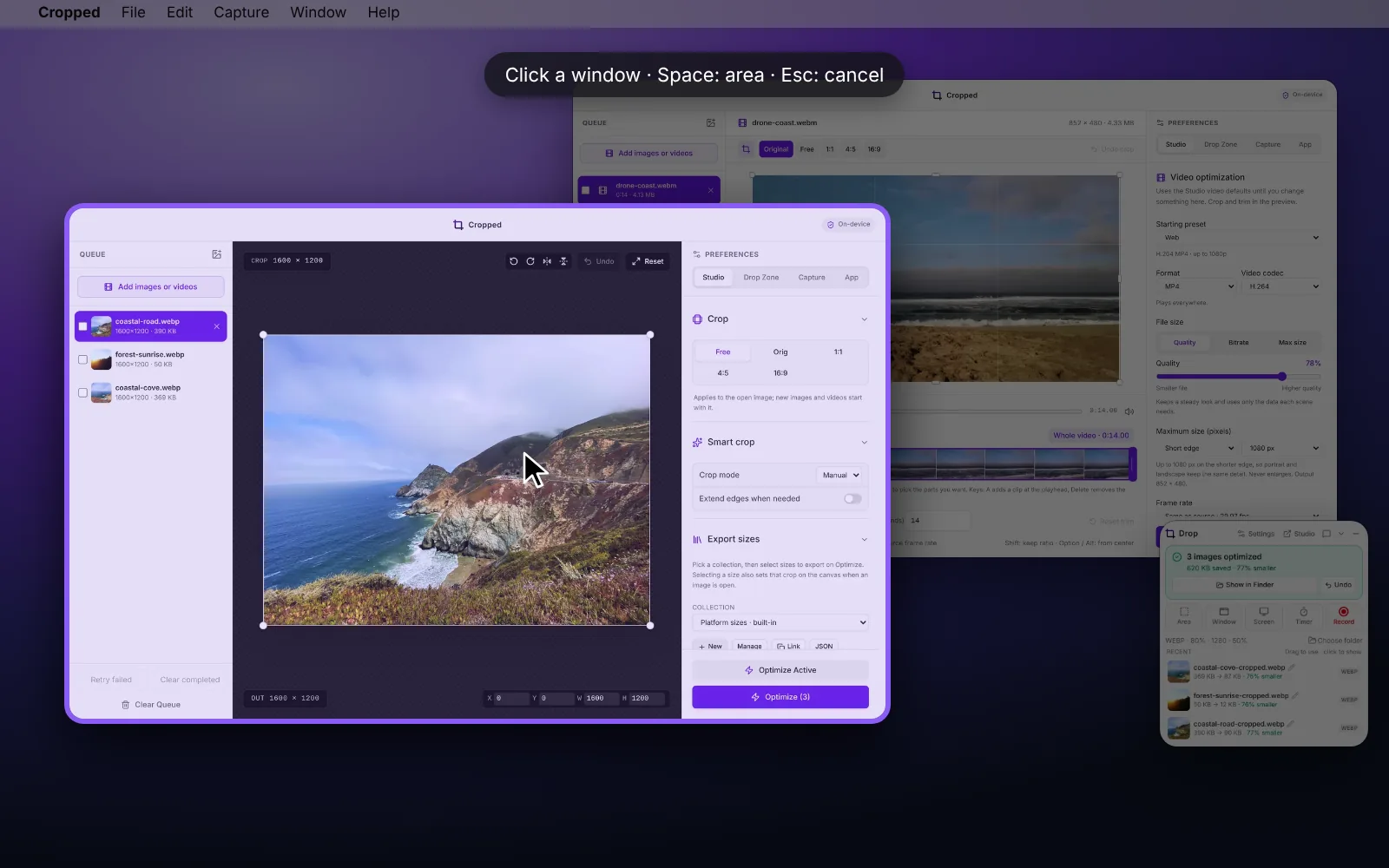Click the Quality slider handle in back window
Screen dimensions: 1389x868
1281,377
